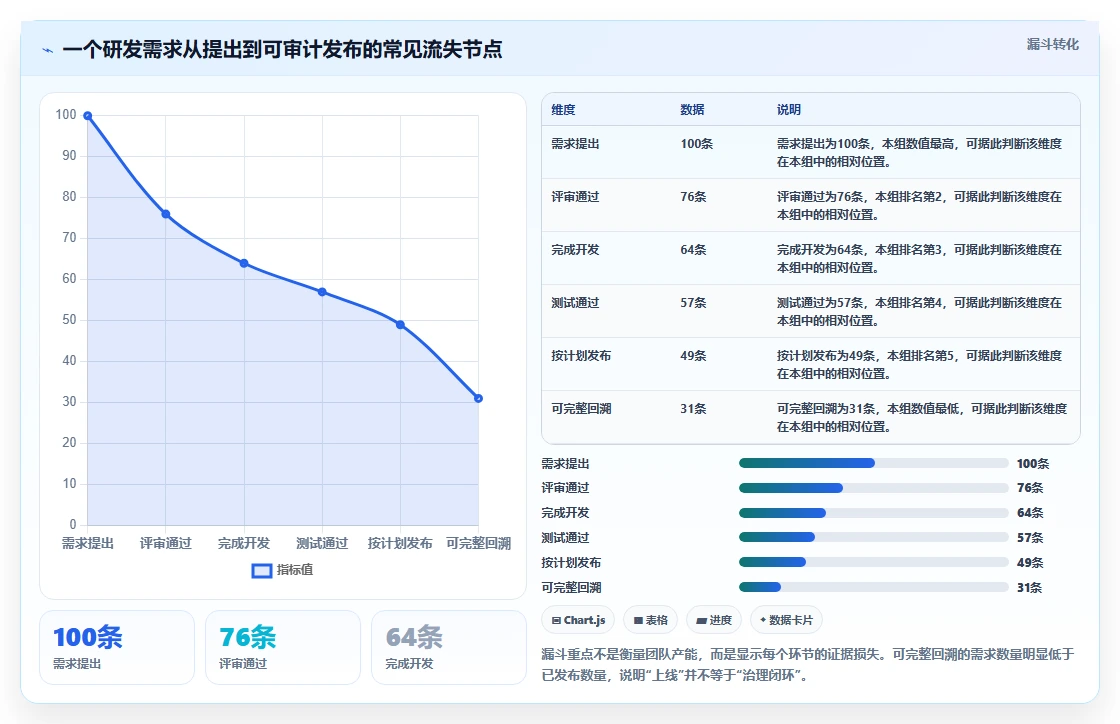Open the 76条 评审通过 data card
The width and height of the screenshot is (1120, 724).
tap(283, 648)
